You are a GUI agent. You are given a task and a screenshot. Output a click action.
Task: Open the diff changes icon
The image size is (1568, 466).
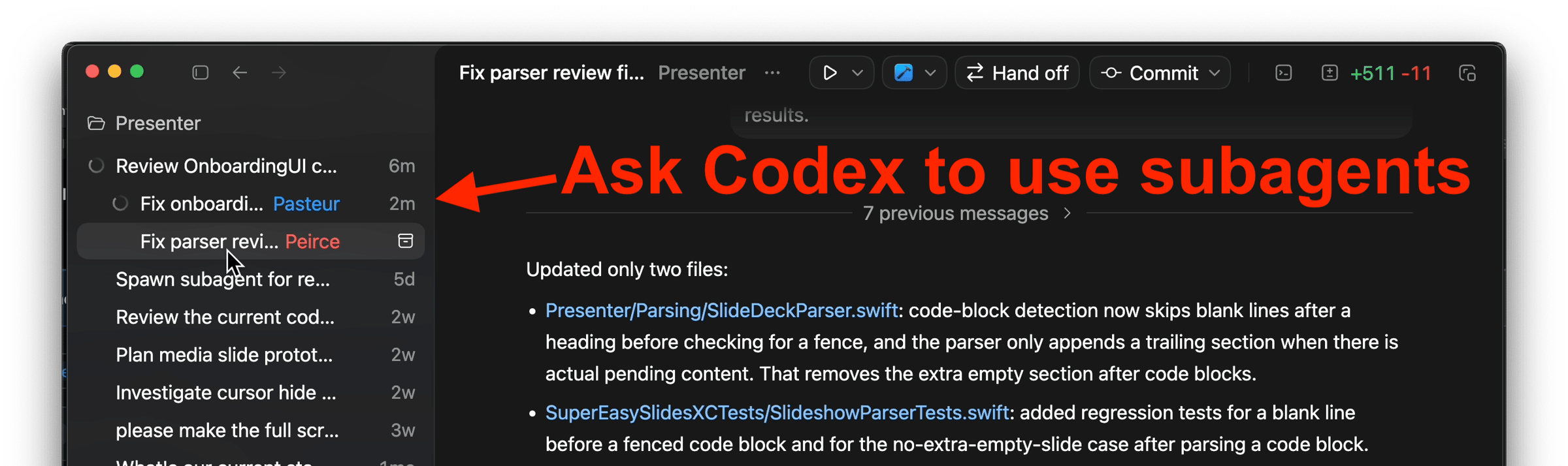pos(1330,72)
